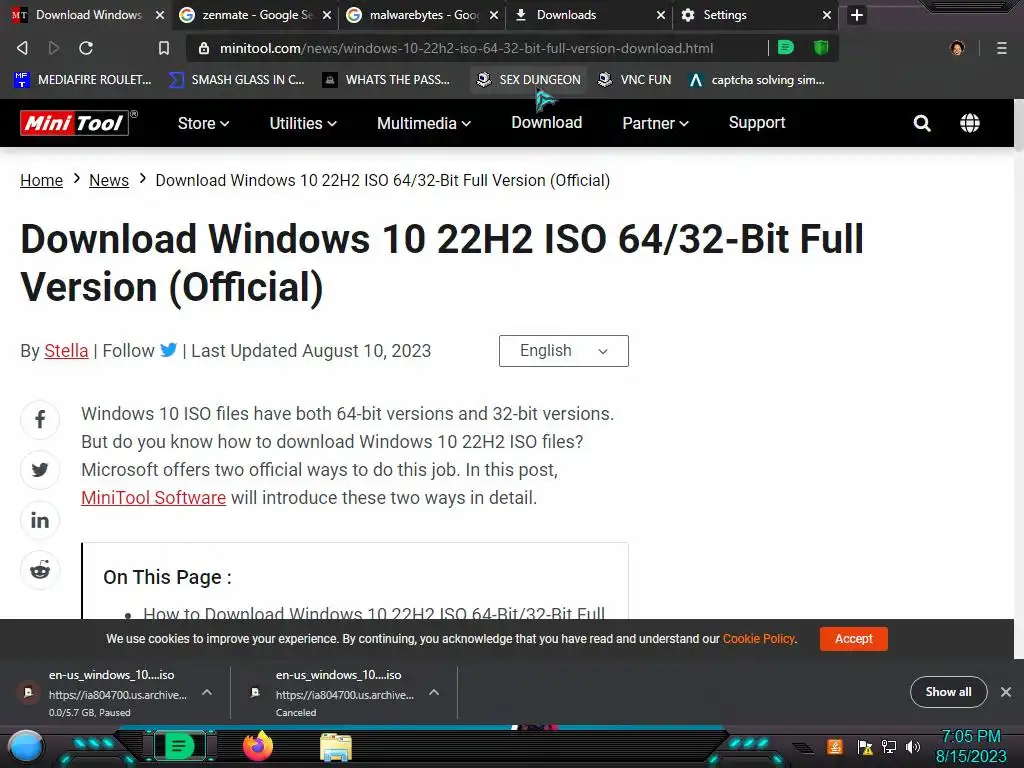This screenshot has height=768, width=1024.
Task: Switch to the malwarebytes Google tab
Action: (423, 15)
